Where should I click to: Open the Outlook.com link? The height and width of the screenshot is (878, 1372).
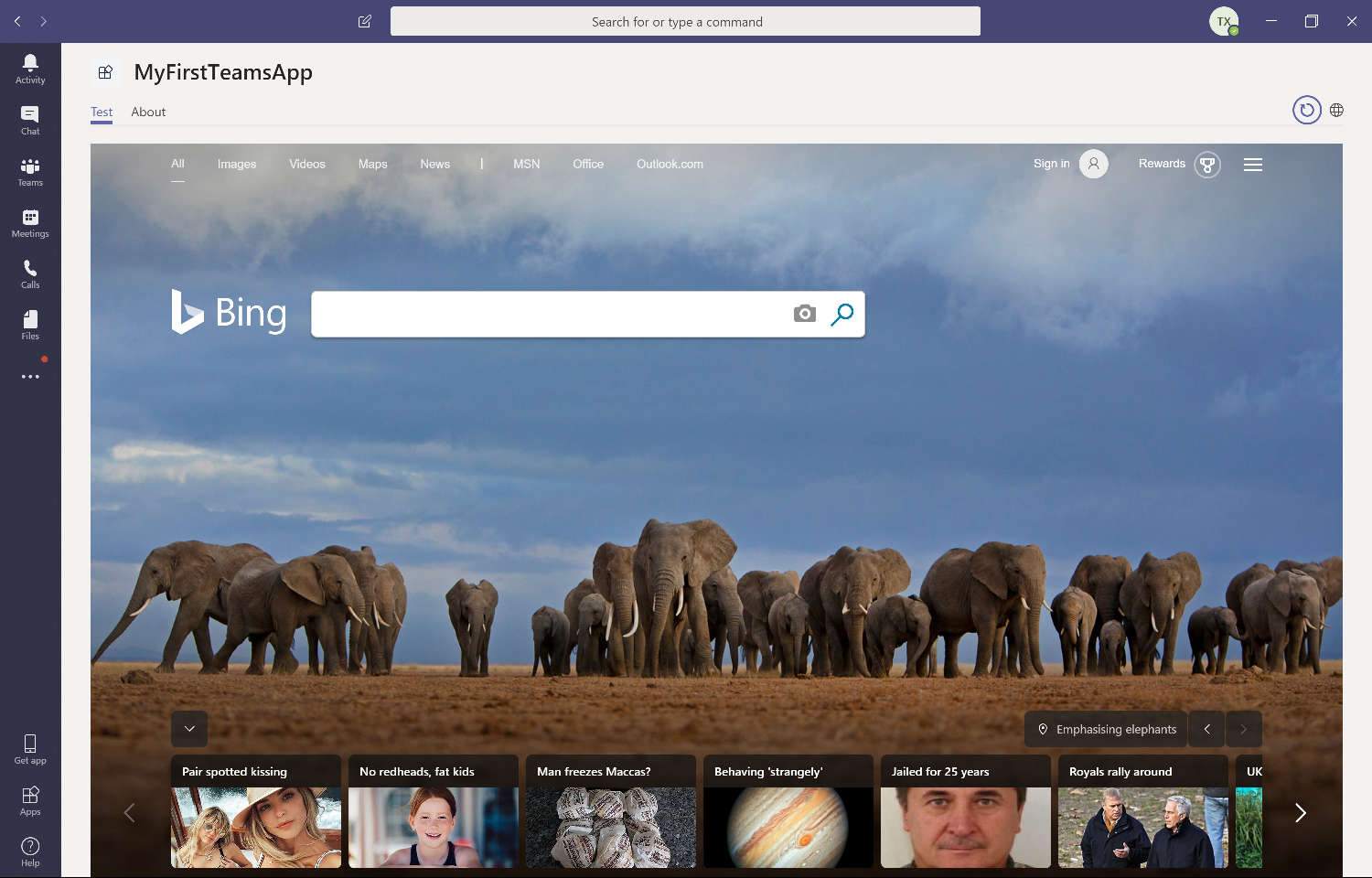click(x=670, y=164)
